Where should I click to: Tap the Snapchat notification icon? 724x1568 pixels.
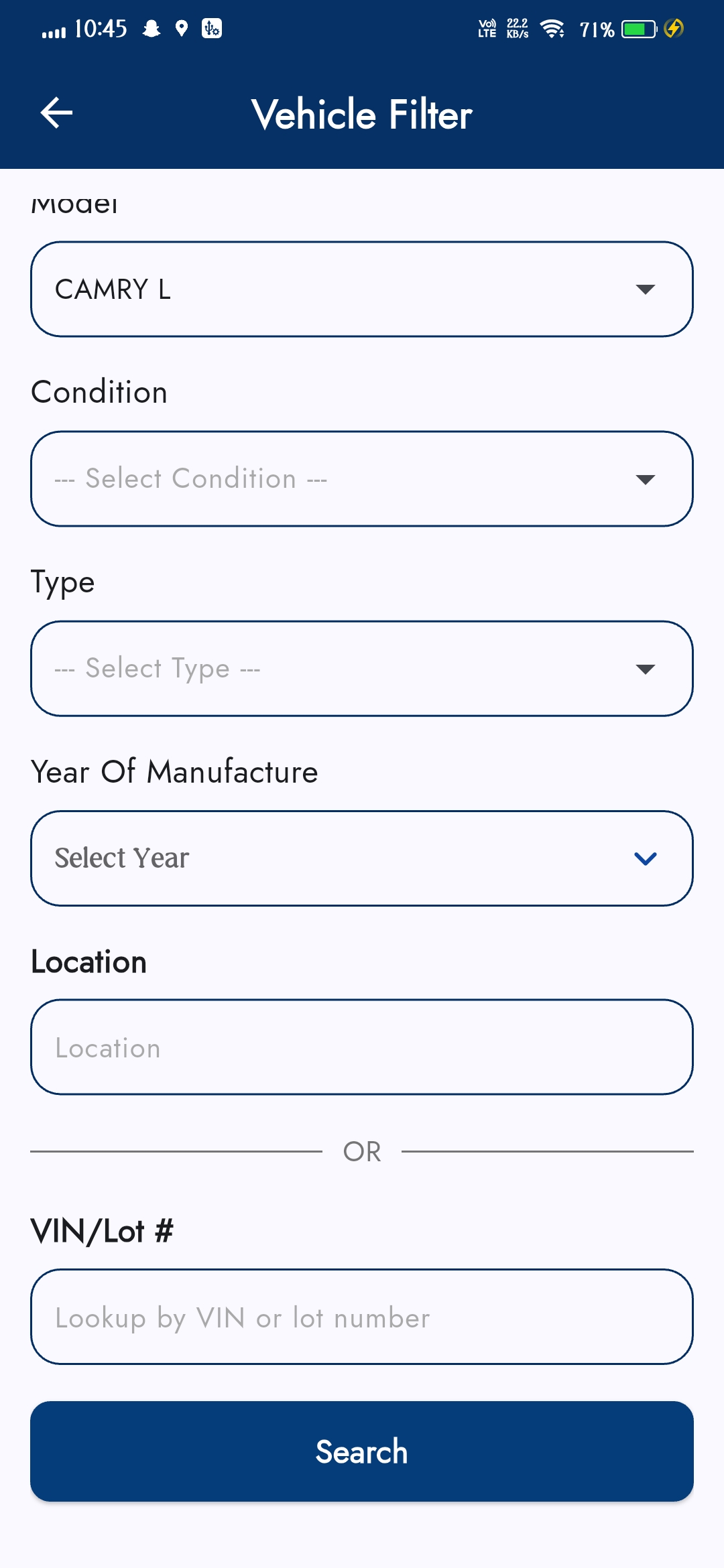tap(152, 28)
